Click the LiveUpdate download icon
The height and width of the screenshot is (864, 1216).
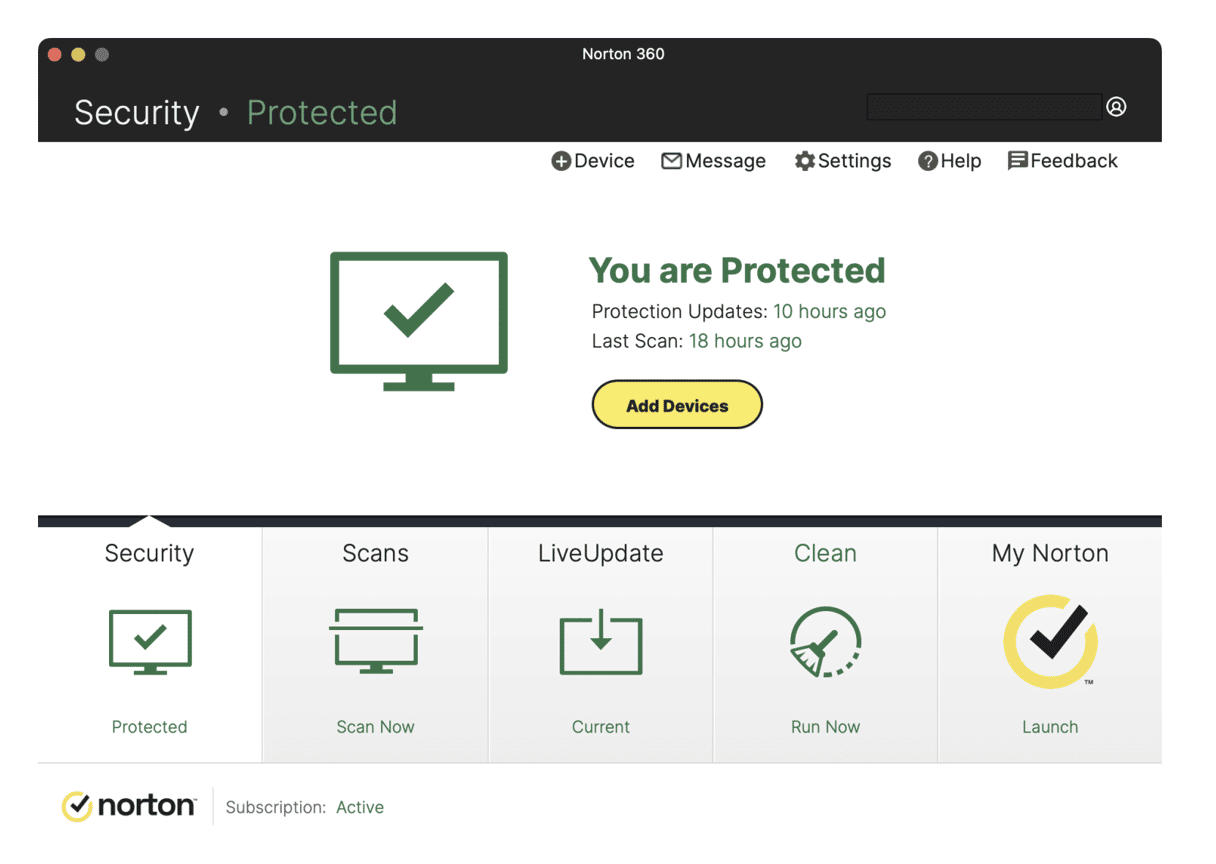[600, 643]
